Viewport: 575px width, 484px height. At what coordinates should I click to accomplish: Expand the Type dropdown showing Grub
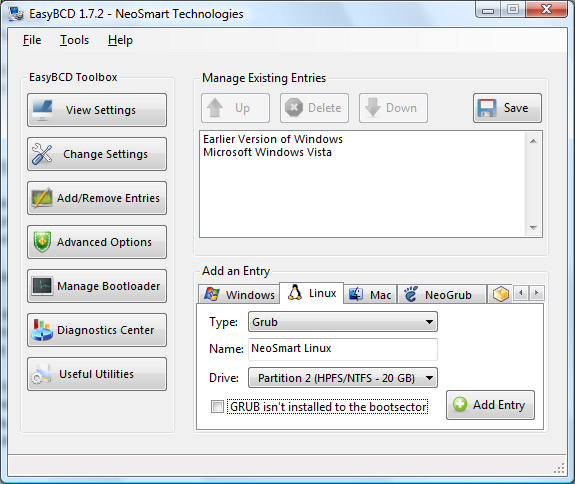tap(343, 322)
